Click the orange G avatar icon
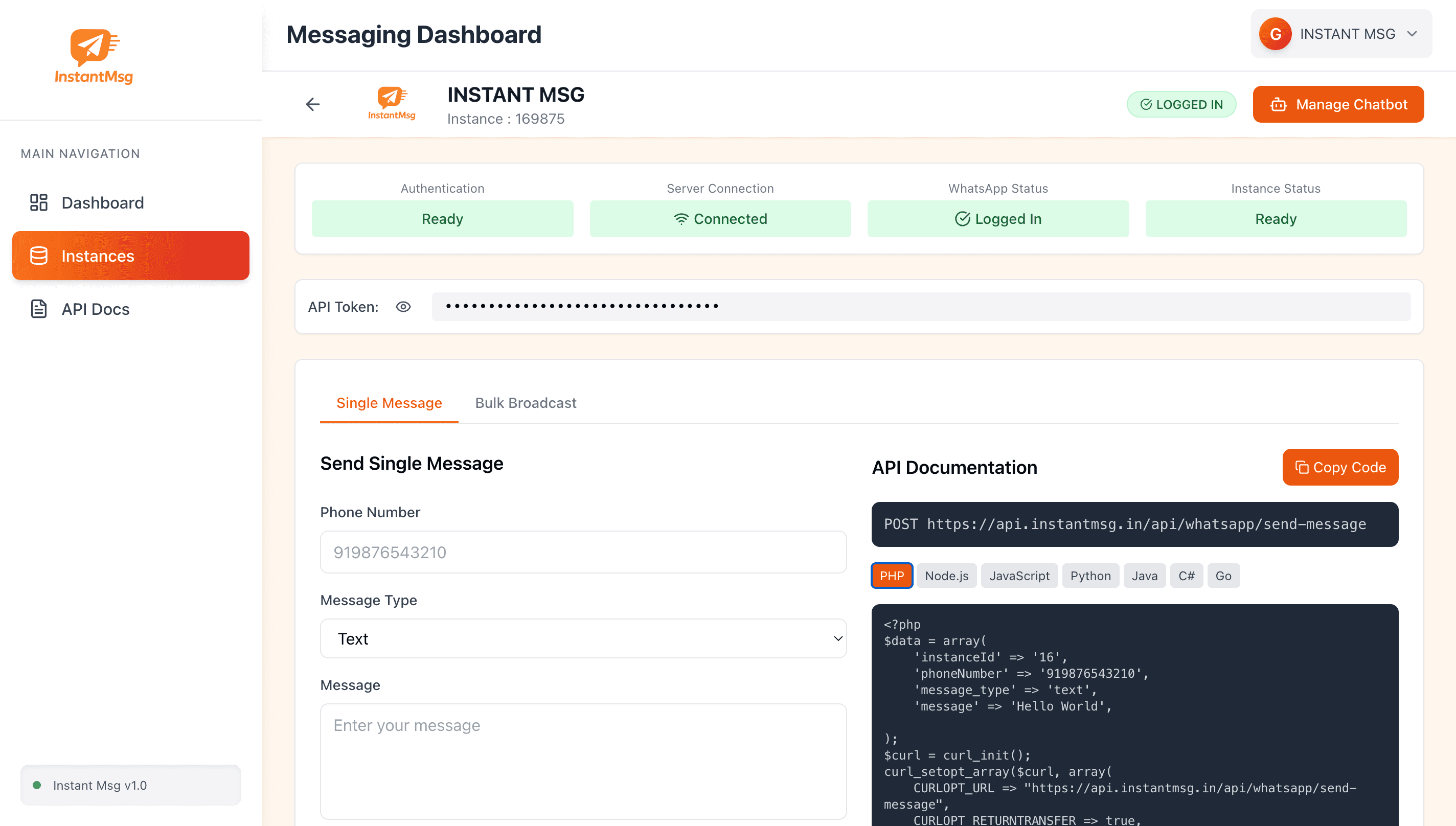 click(x=1275, y=34)
